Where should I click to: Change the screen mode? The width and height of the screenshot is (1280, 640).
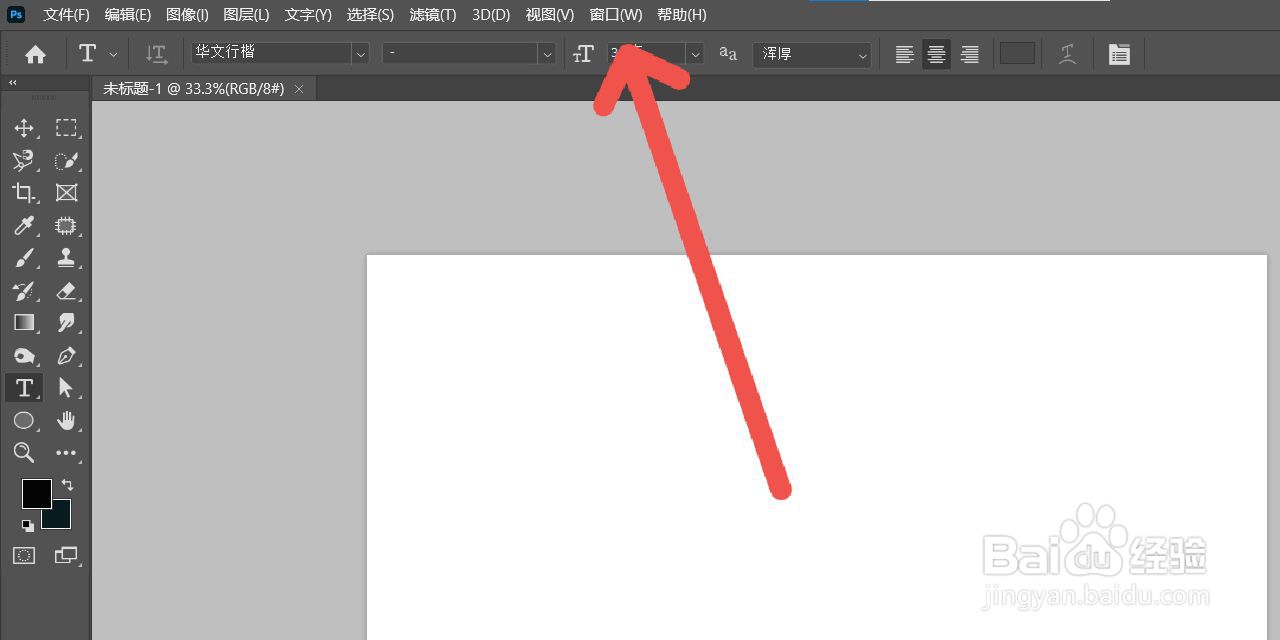66,555
